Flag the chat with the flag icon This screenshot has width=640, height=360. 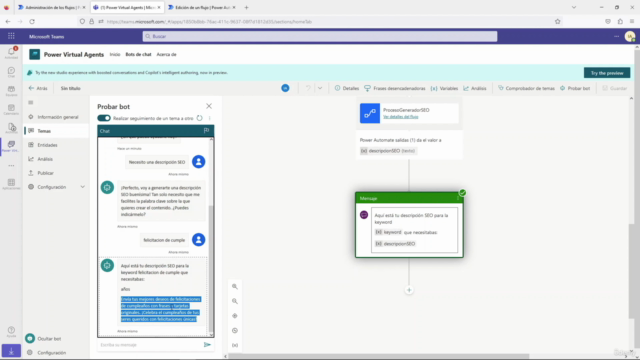[206, 131]
